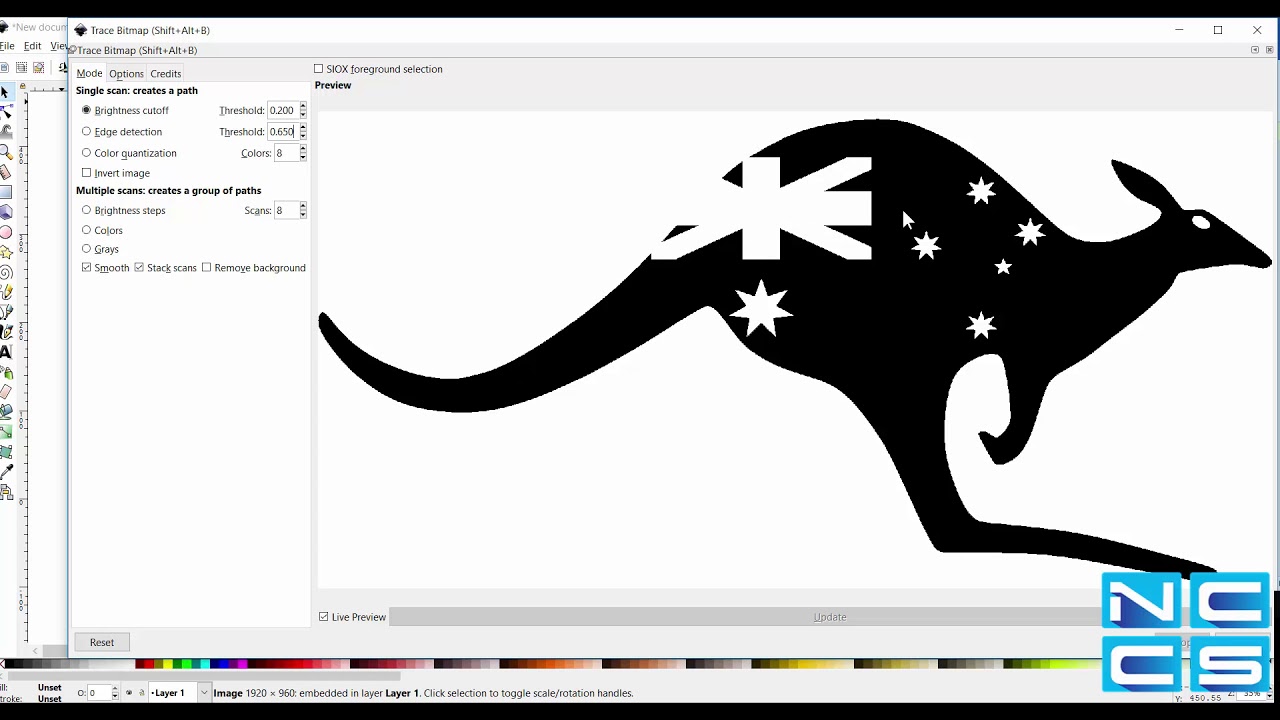Select the Grays multiple scans option
1280x720 pixels.
tap(86, 249)
